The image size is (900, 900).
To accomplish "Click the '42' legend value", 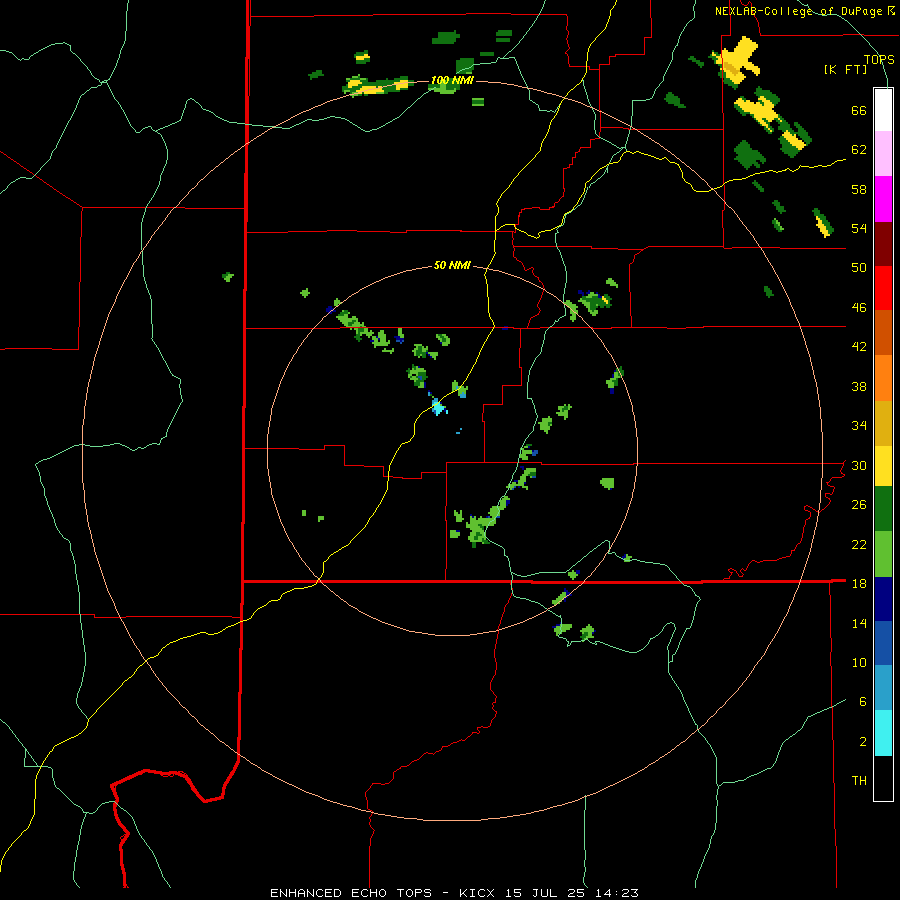I will click(x=859, y=347).
